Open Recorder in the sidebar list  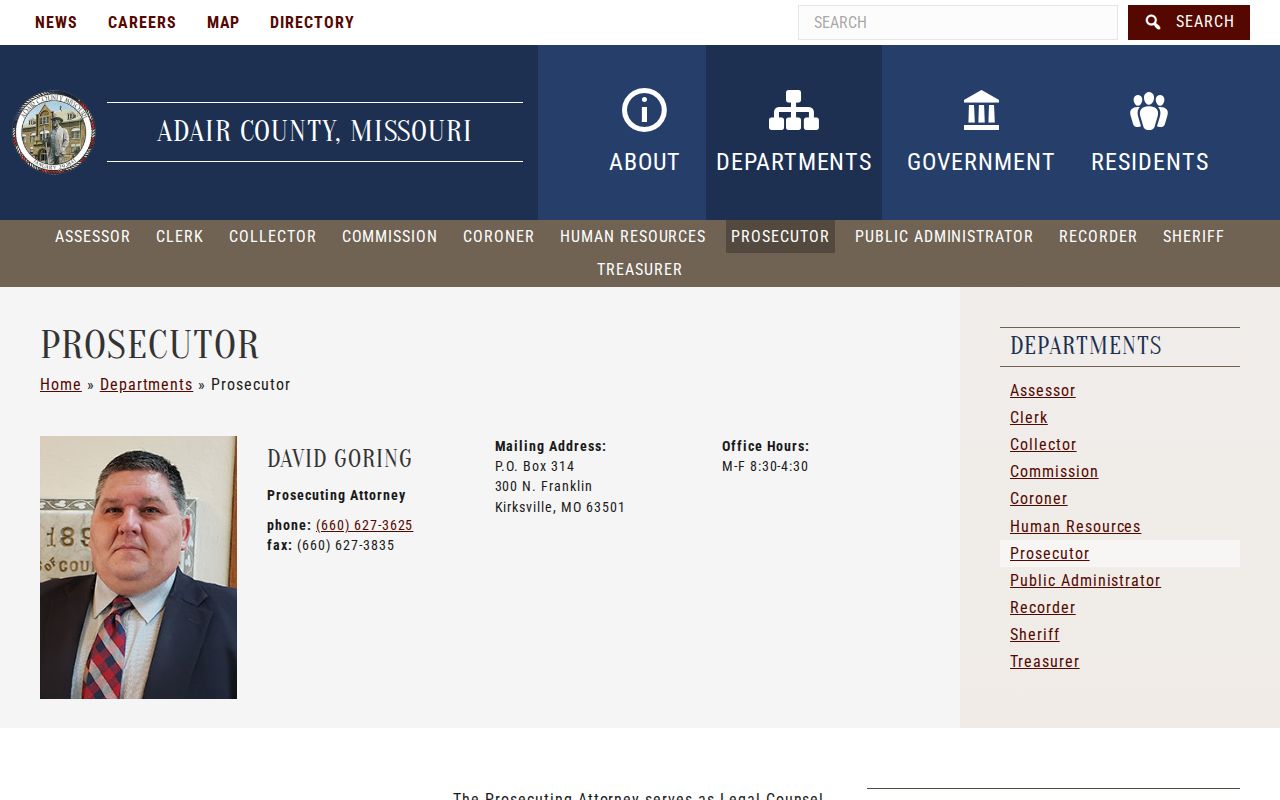(x=1043, y=607)
